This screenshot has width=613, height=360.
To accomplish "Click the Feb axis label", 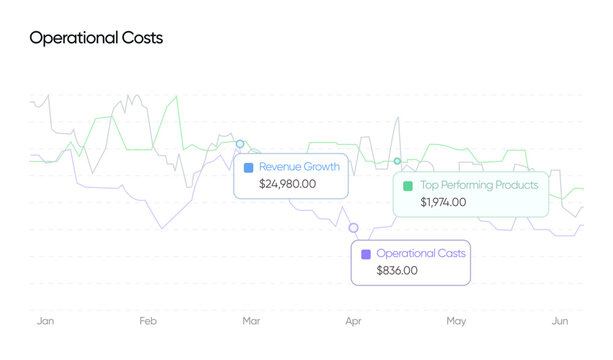I will (x=148, y=321).
